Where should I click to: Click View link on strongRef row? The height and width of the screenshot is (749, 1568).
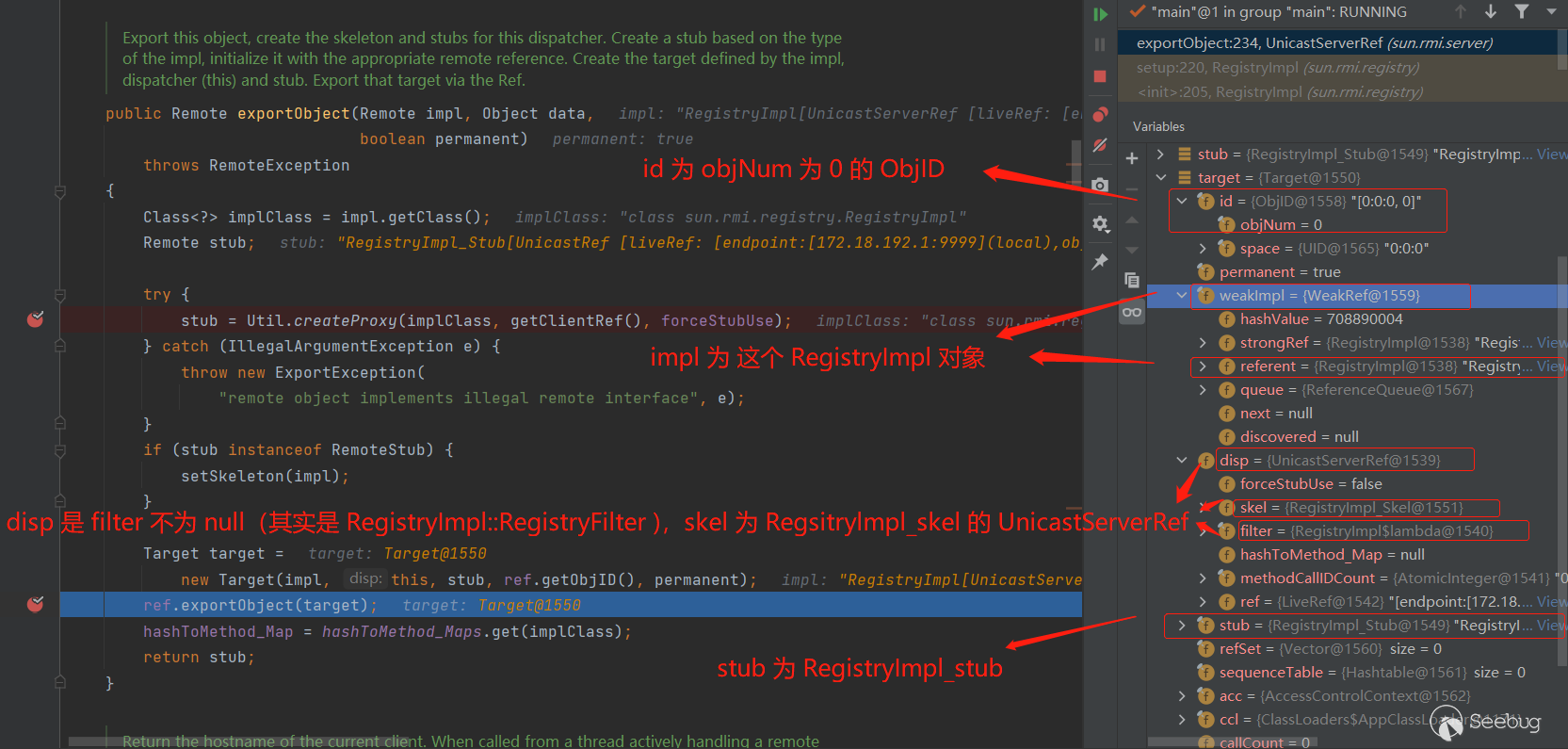[1552, 342]
